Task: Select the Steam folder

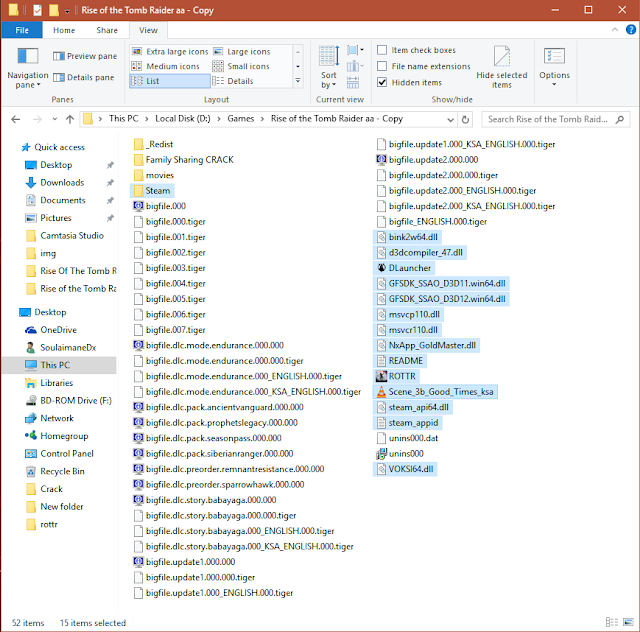Action: [x=152, y=191]
